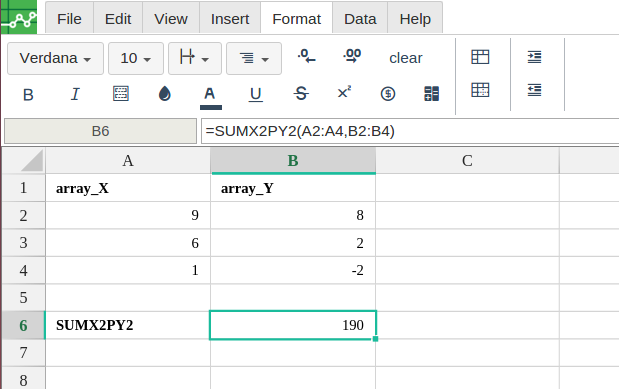
Task: Click the formula bar with SUMX2PY2
Action: click(x=410, y=131)
